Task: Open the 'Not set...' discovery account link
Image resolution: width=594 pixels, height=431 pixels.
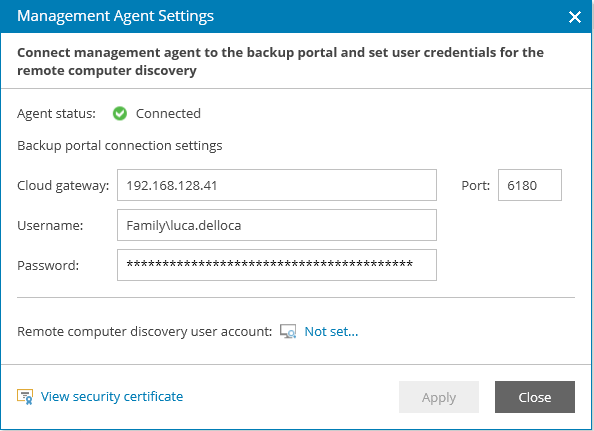Action: coord(331,331)
